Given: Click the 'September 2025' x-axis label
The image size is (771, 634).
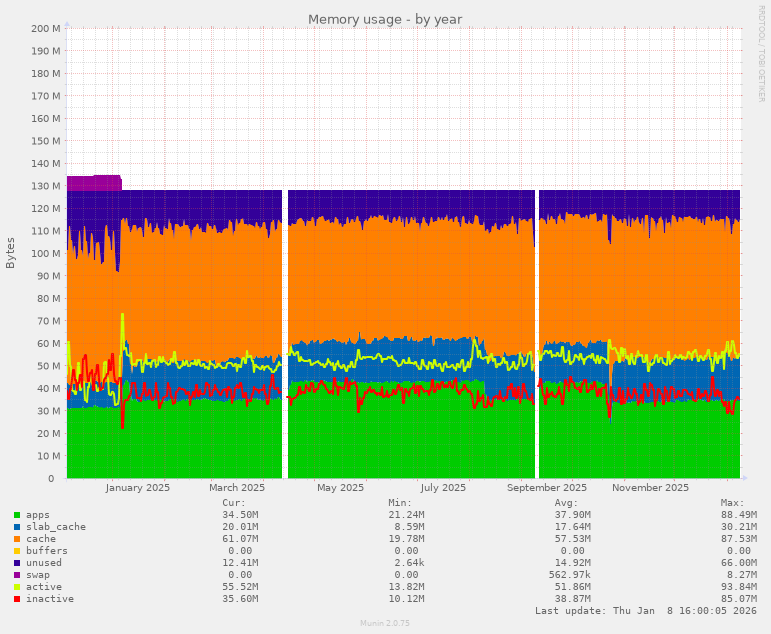Looking at the screenshot, I should tap(547, 487).
